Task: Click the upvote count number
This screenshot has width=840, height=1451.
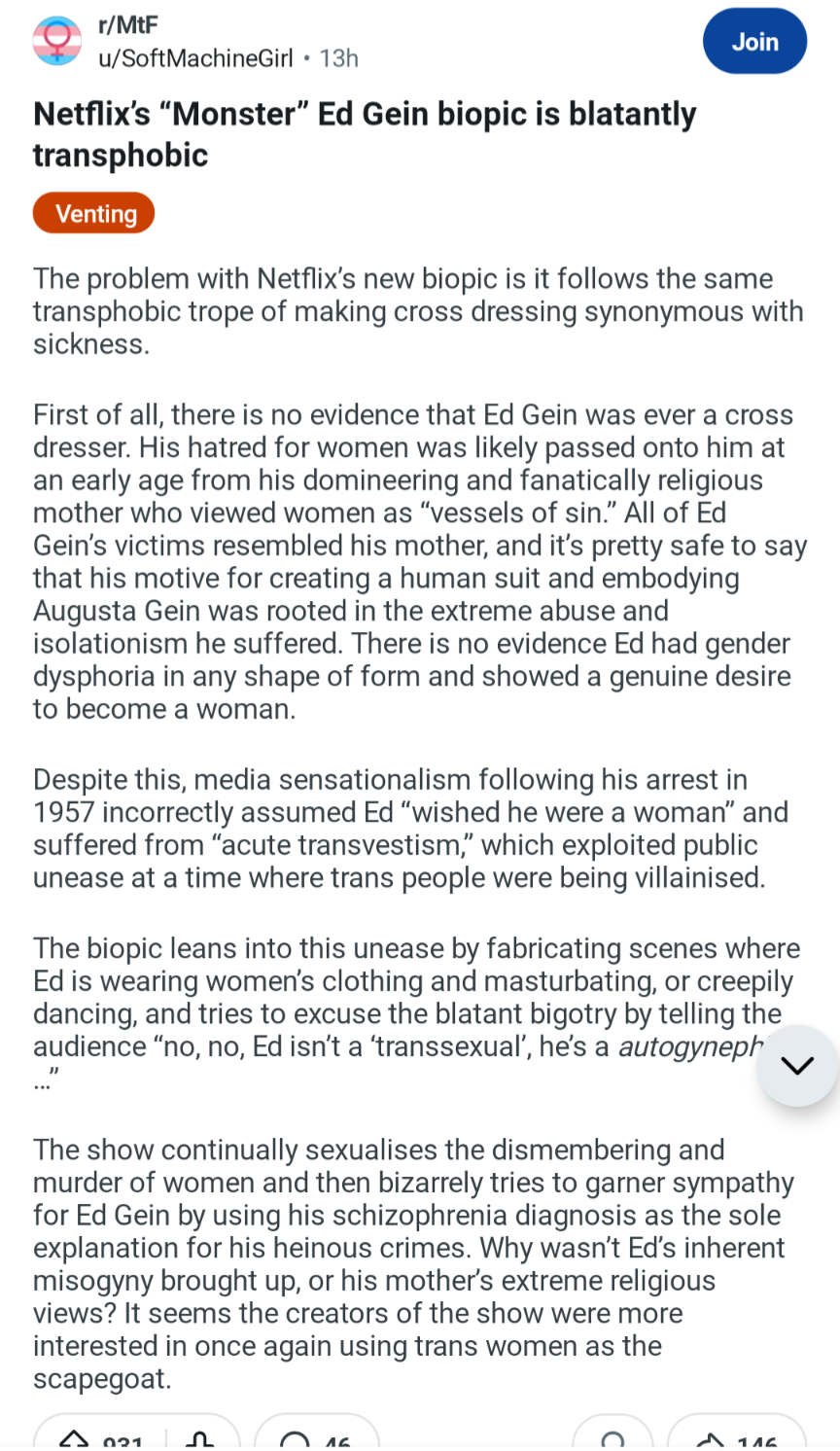Action: coord(123,1442)
